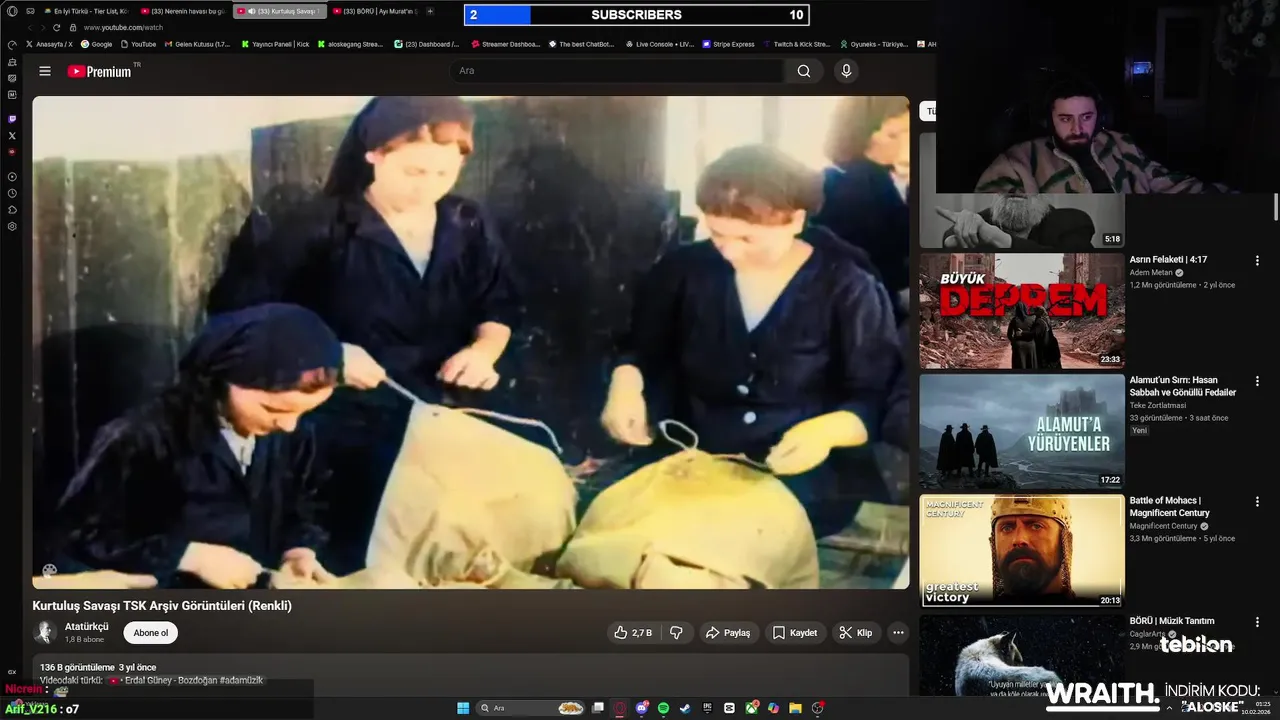Viewport: 1280px width, 720px height.
Task: Open Opera GX menu logo
Action: click(12, 11)
